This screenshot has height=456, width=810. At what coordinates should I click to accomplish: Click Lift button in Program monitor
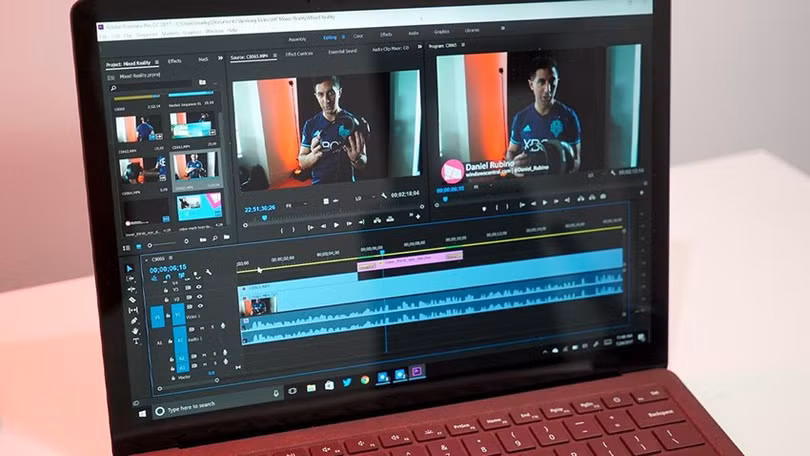click(x=580, y=198)
